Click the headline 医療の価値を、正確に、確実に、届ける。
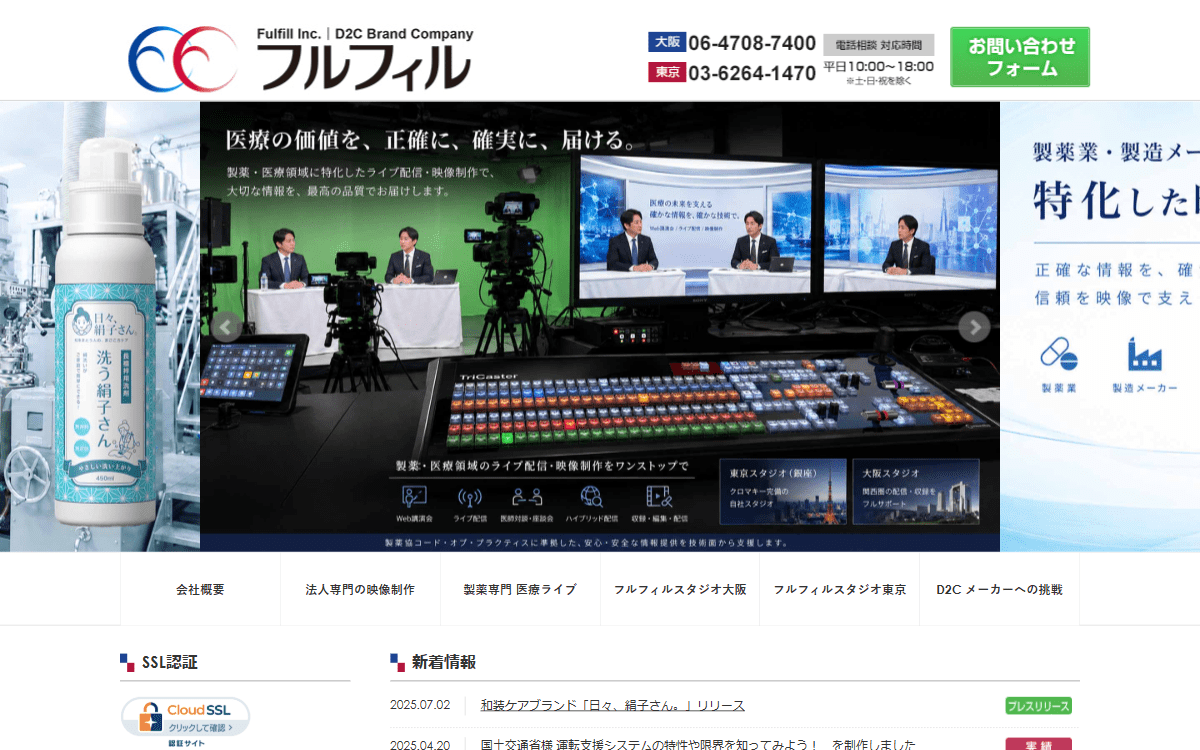Image resolution: width=1200 pixels, height=750 pixels. 431,139
